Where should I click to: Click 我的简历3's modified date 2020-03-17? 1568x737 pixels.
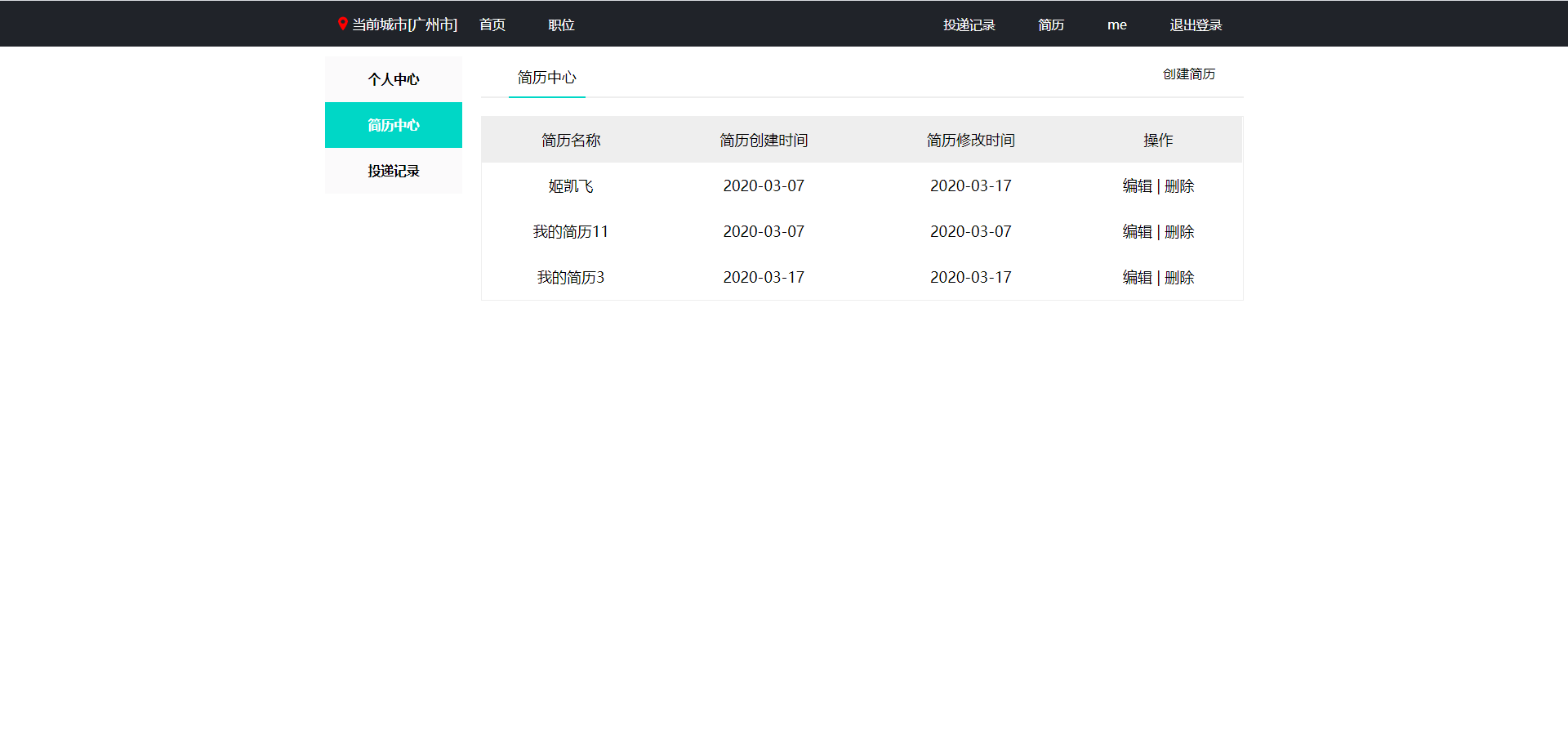click(x=971, y=278)
